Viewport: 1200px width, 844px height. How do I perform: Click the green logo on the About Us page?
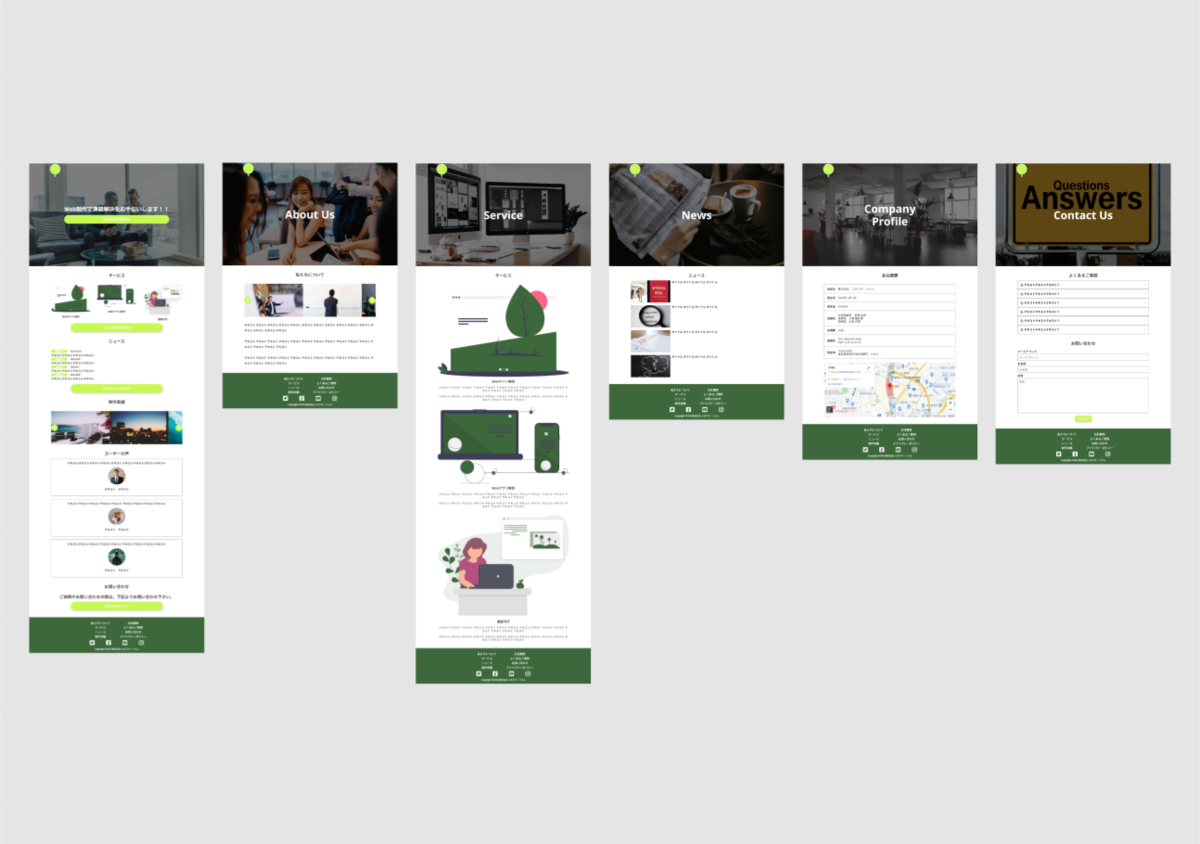coord(248,170)
